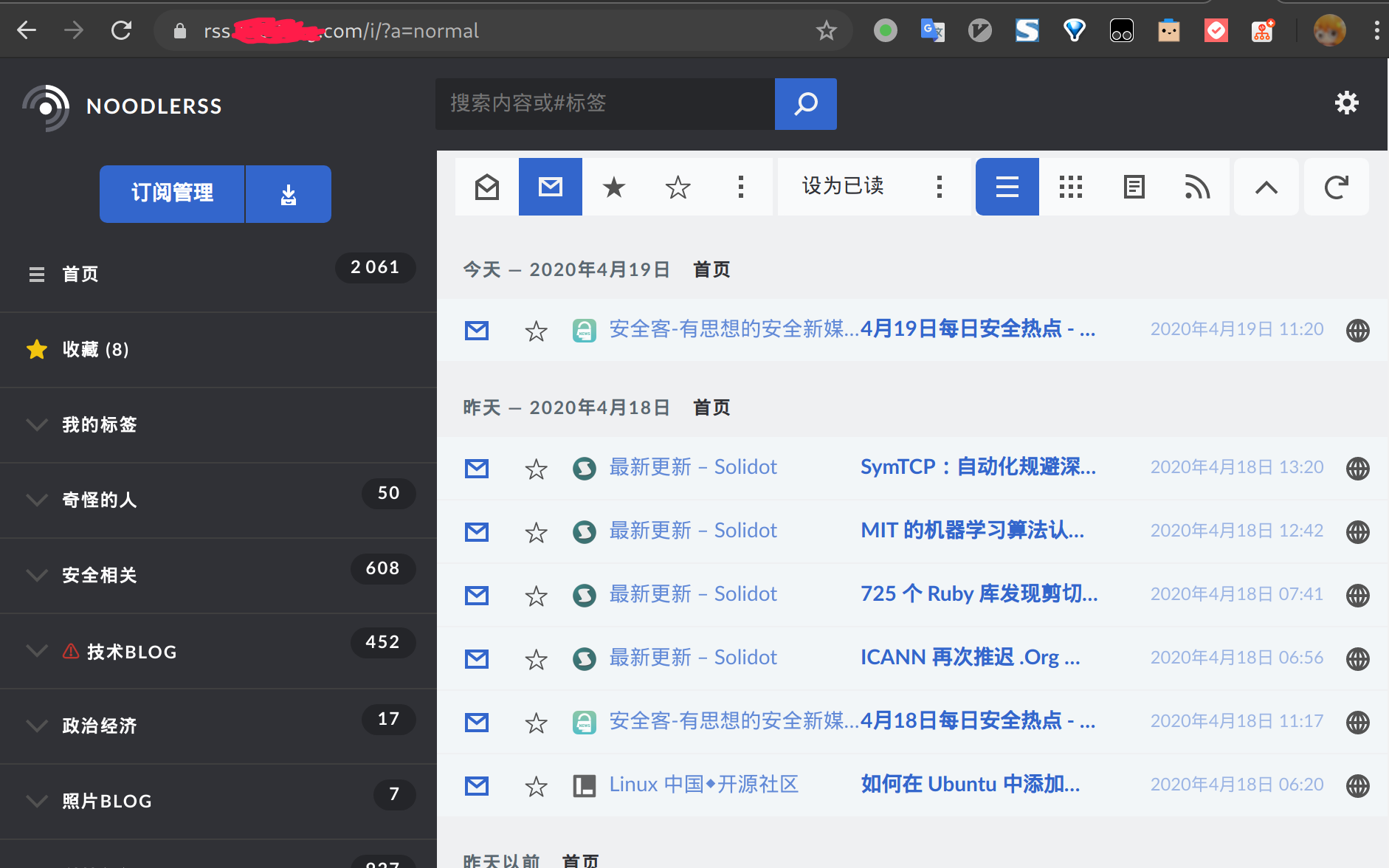This screenshot has height=868, width=1389.
Task: Click the 设为已读 button
Action: 843,187
